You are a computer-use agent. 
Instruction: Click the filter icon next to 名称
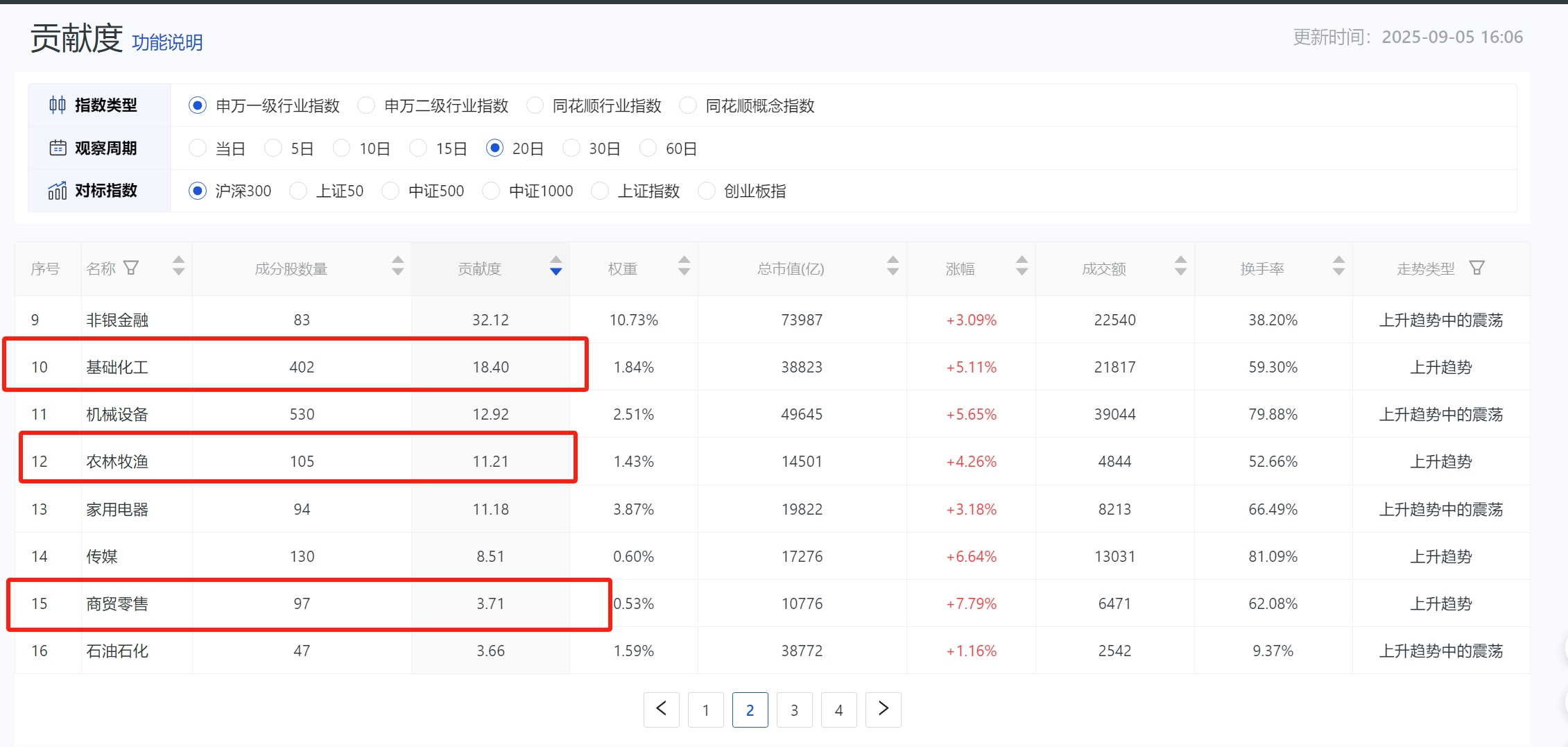[131, 268]
